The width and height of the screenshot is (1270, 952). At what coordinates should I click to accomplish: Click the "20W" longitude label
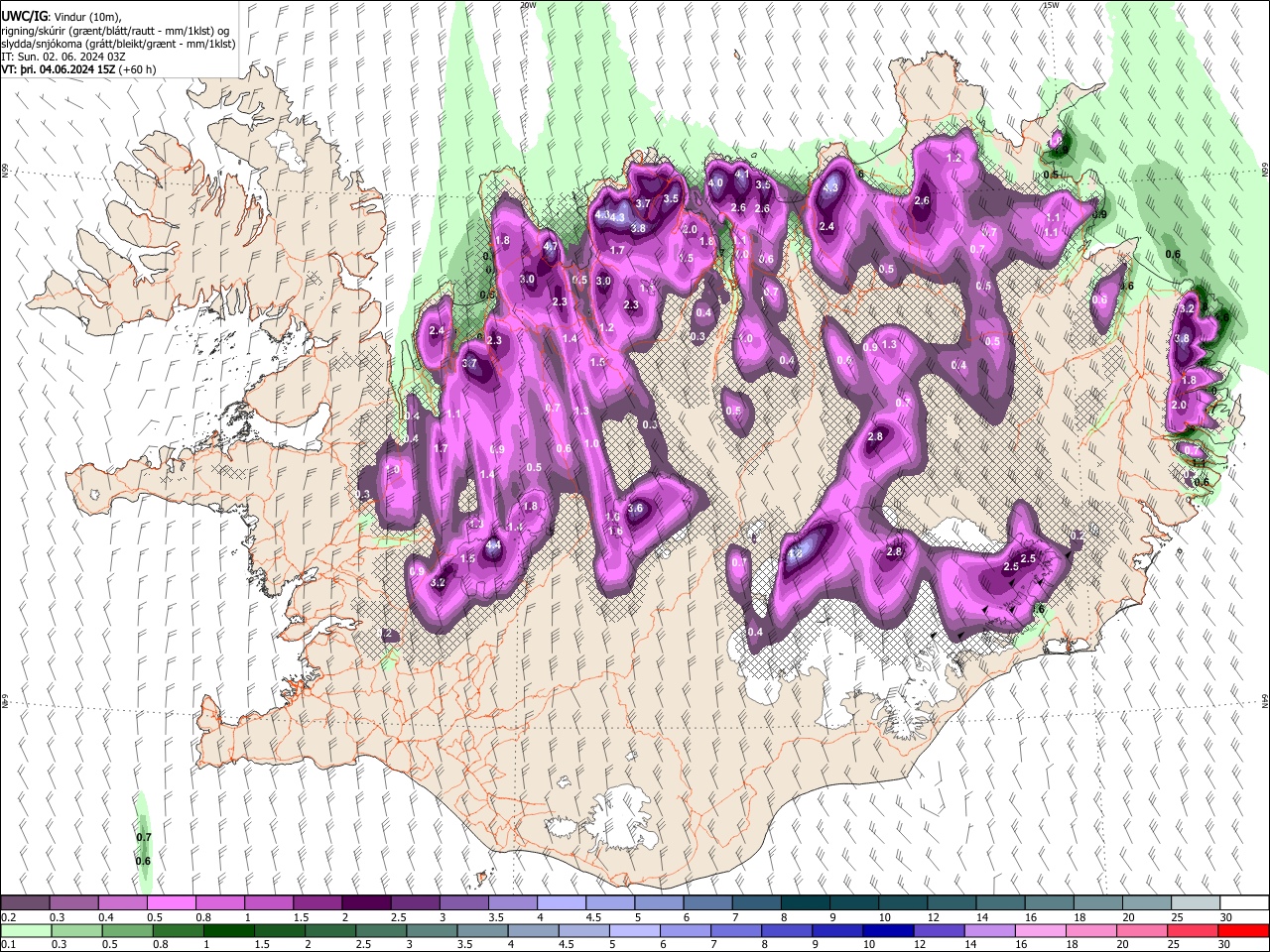(x=528, y=5)
